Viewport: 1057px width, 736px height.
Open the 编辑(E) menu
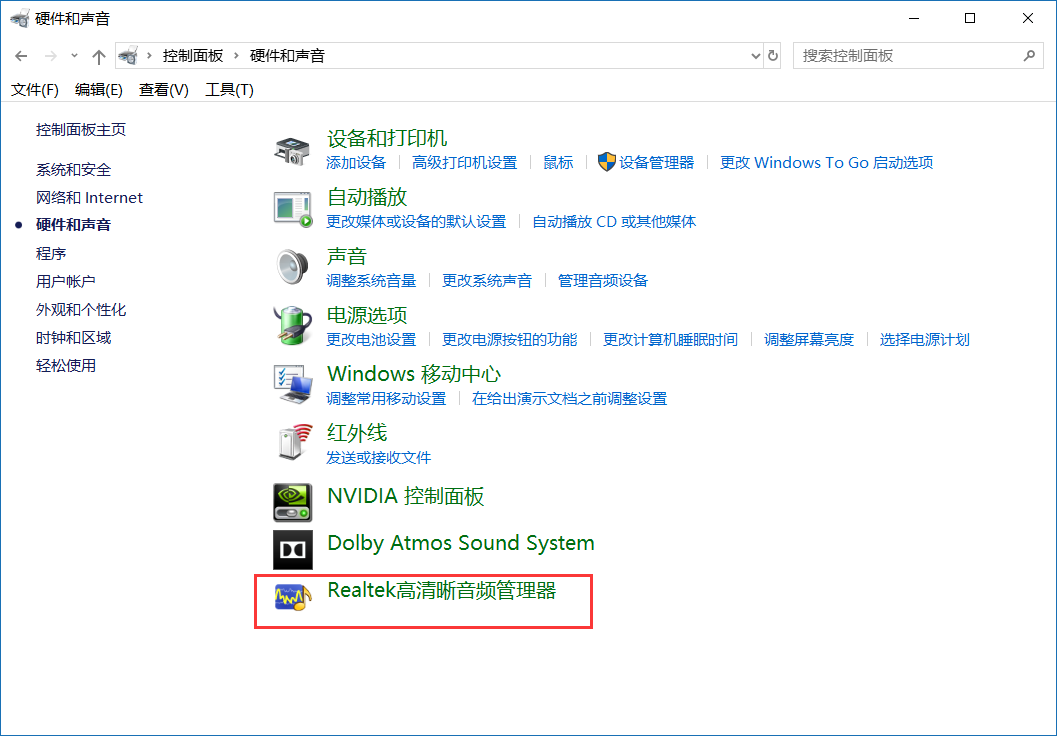tap(99, 90)
